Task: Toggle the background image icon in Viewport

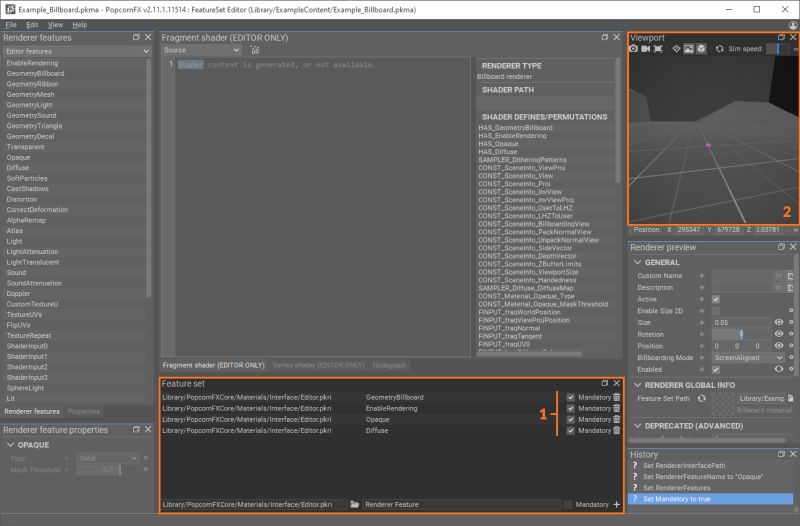Action: pos(688,48)
